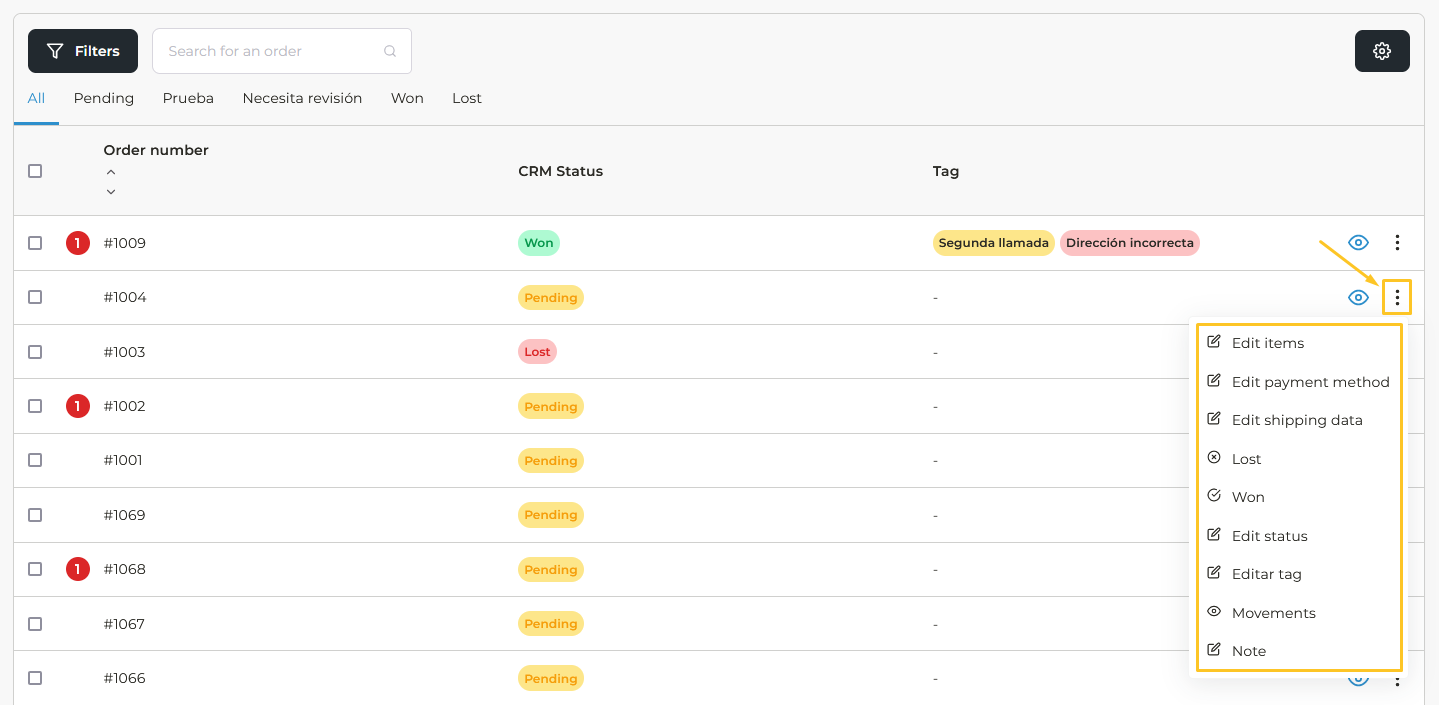Focus the Search for an order field
The height and width of the screenshot is (705, 1439).
pyautogui.click(x=270, y=51)
